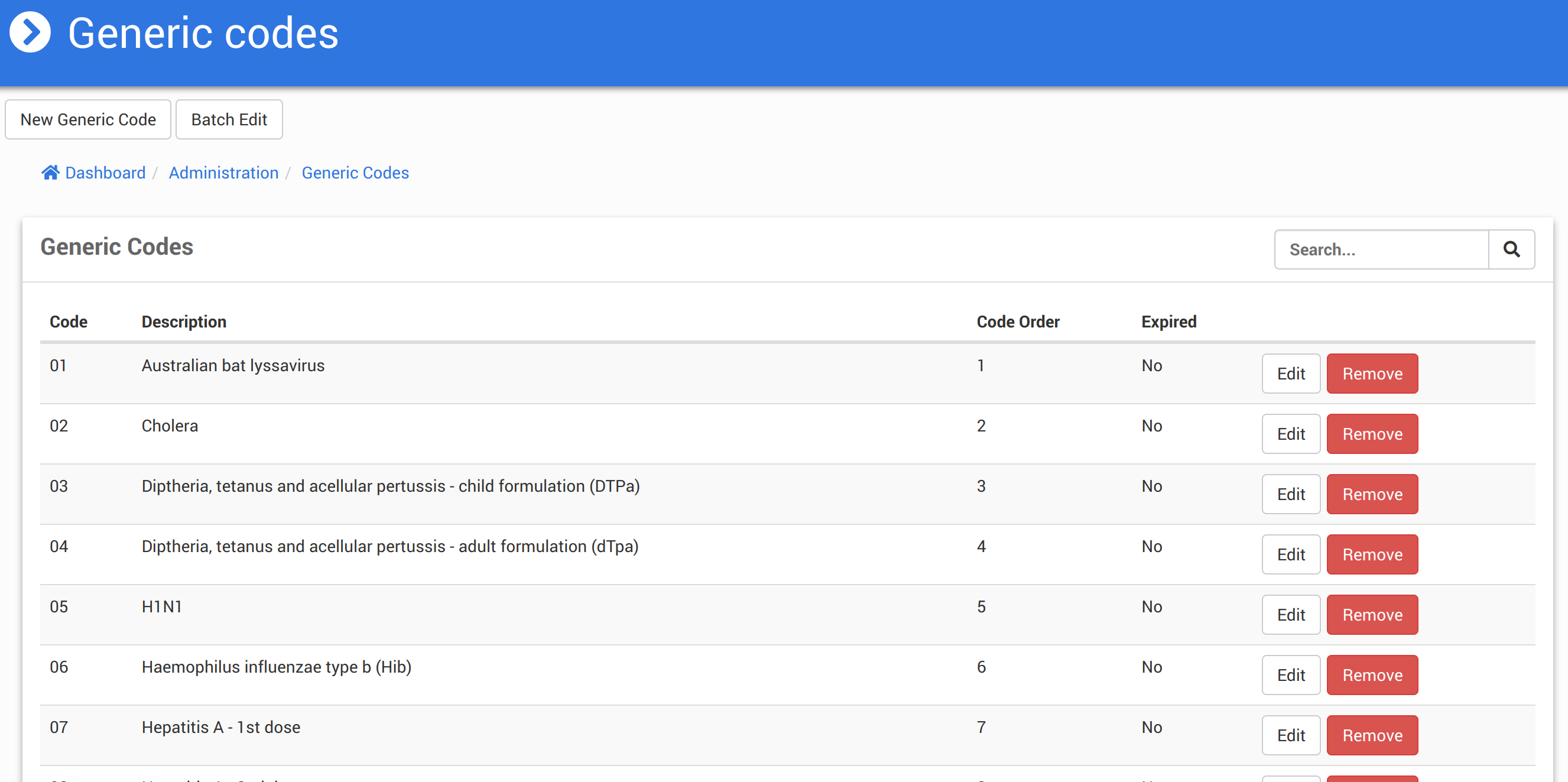This screenshot has width=1568, height=782.
Task: Focus the Search input field
Action: click(x=1381, y=249)
